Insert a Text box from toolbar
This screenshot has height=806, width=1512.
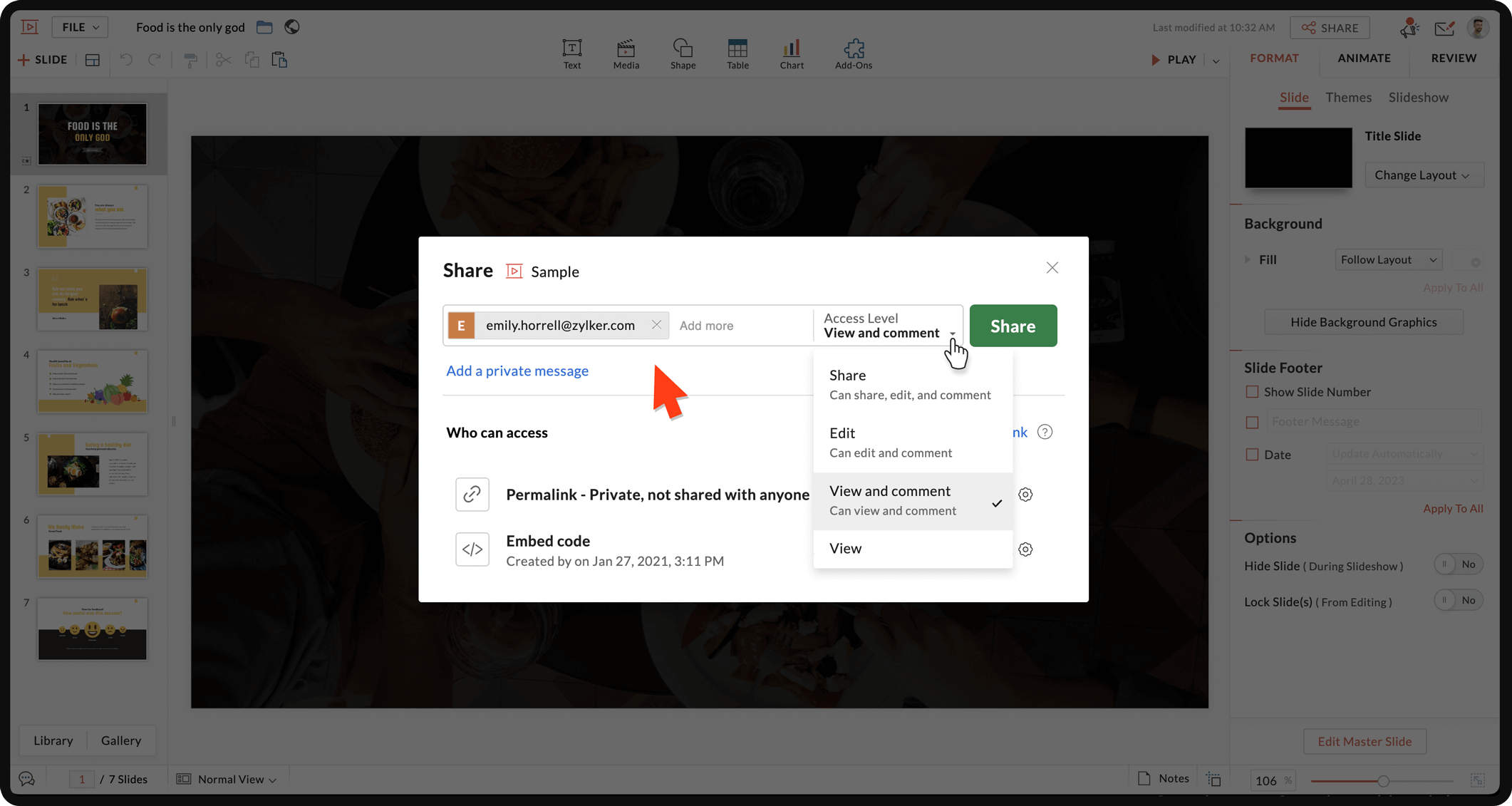pyautogui.click(x=571, y=54)
